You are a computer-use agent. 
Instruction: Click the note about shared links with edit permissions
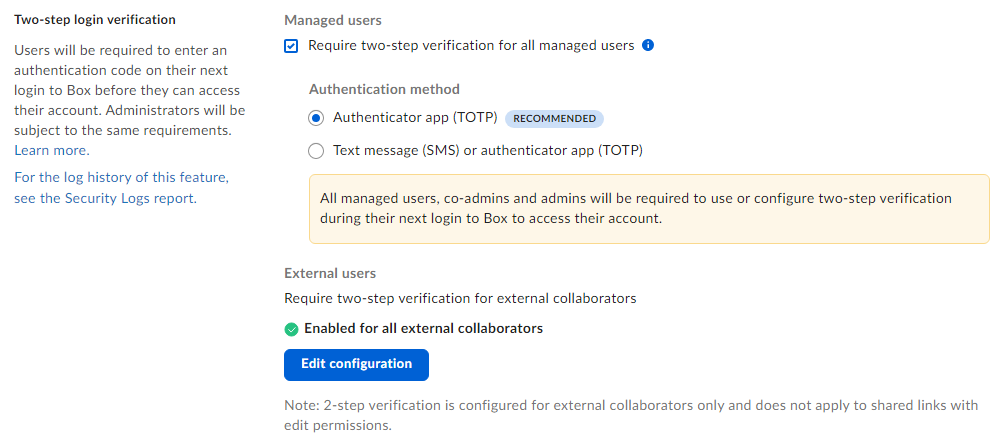631,415
